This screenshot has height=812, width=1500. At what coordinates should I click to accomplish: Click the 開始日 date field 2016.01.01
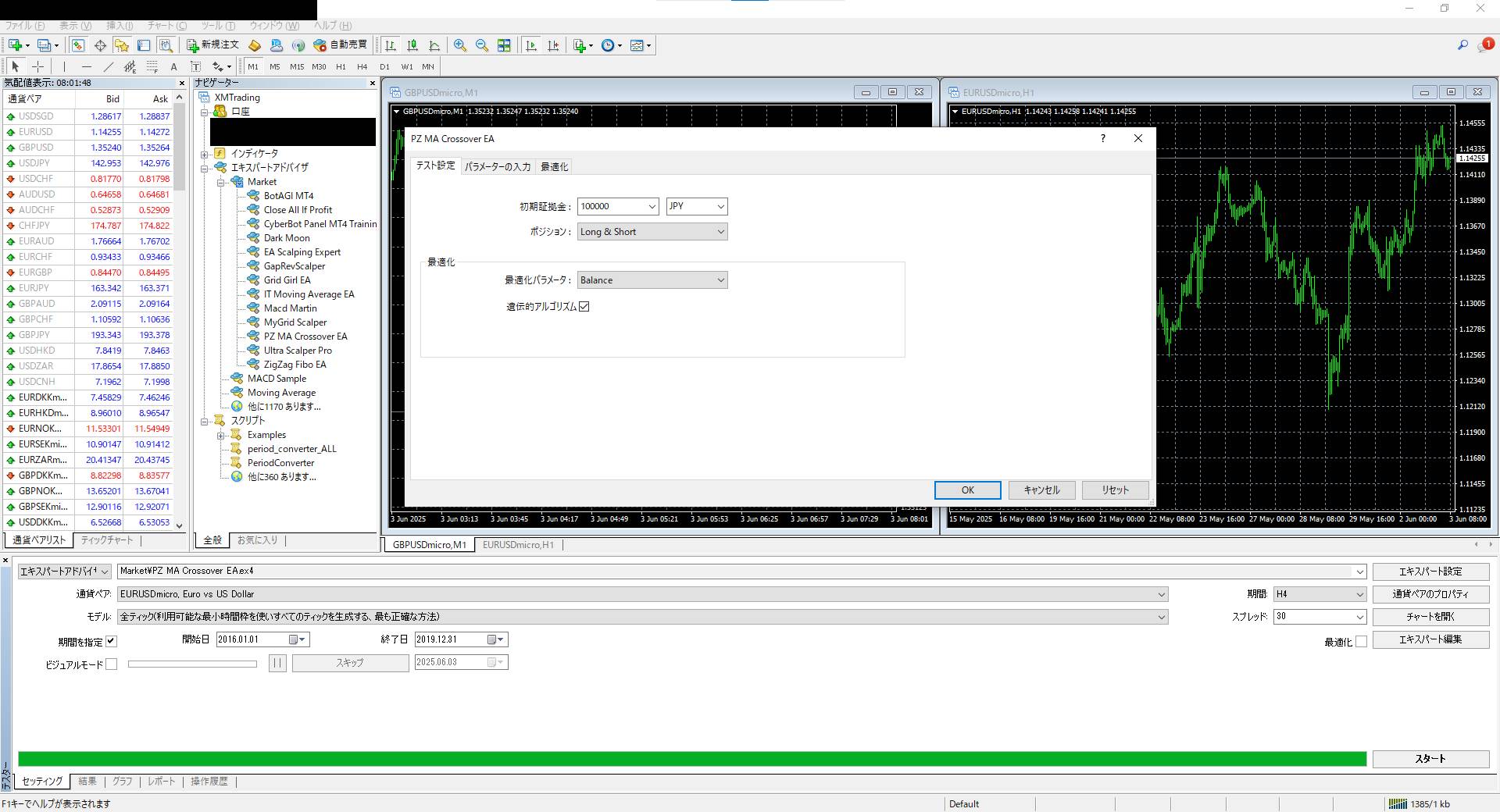(x=263, y=639)
